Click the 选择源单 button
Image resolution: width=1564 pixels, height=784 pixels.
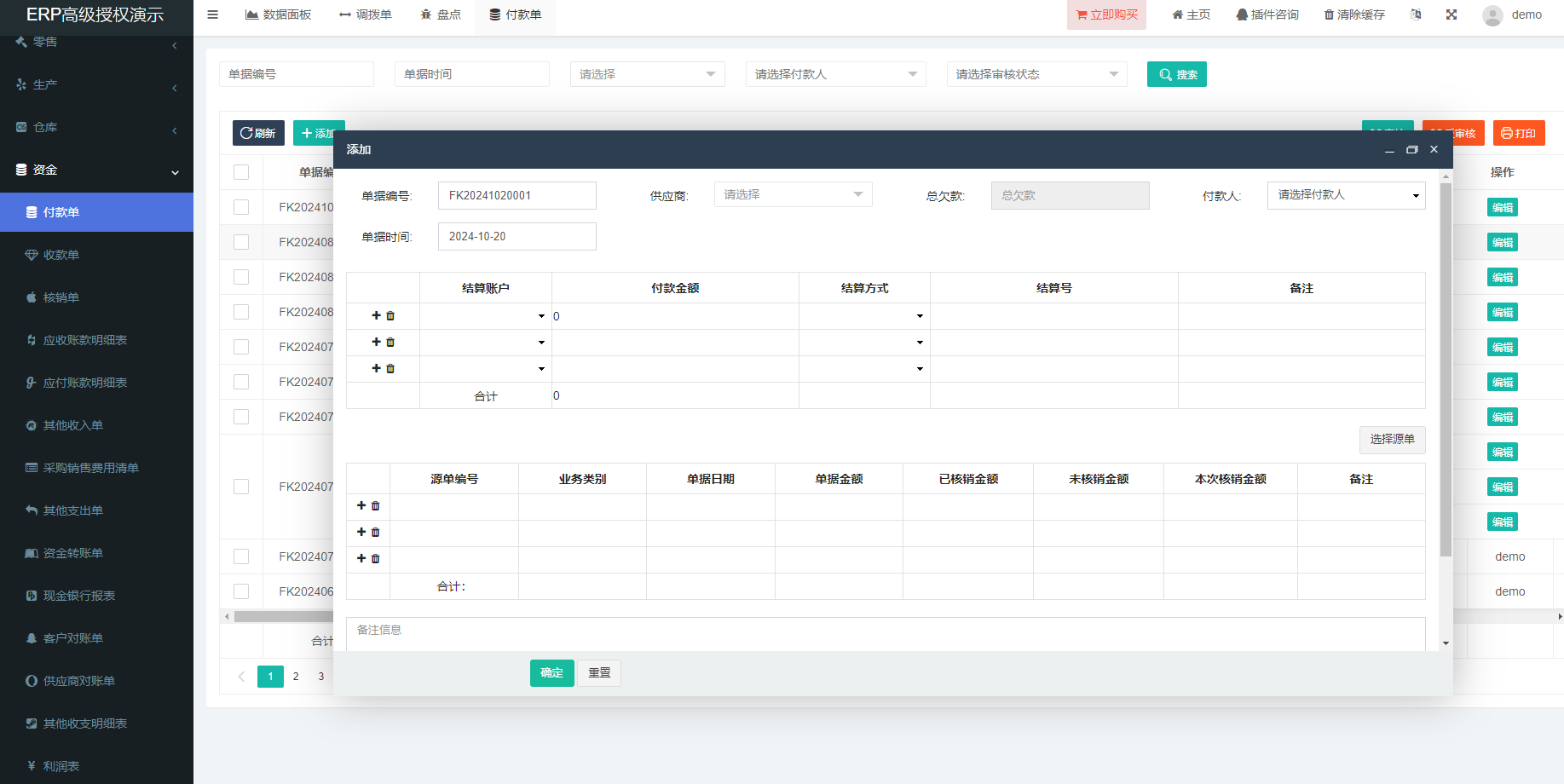pos(1392,439)
